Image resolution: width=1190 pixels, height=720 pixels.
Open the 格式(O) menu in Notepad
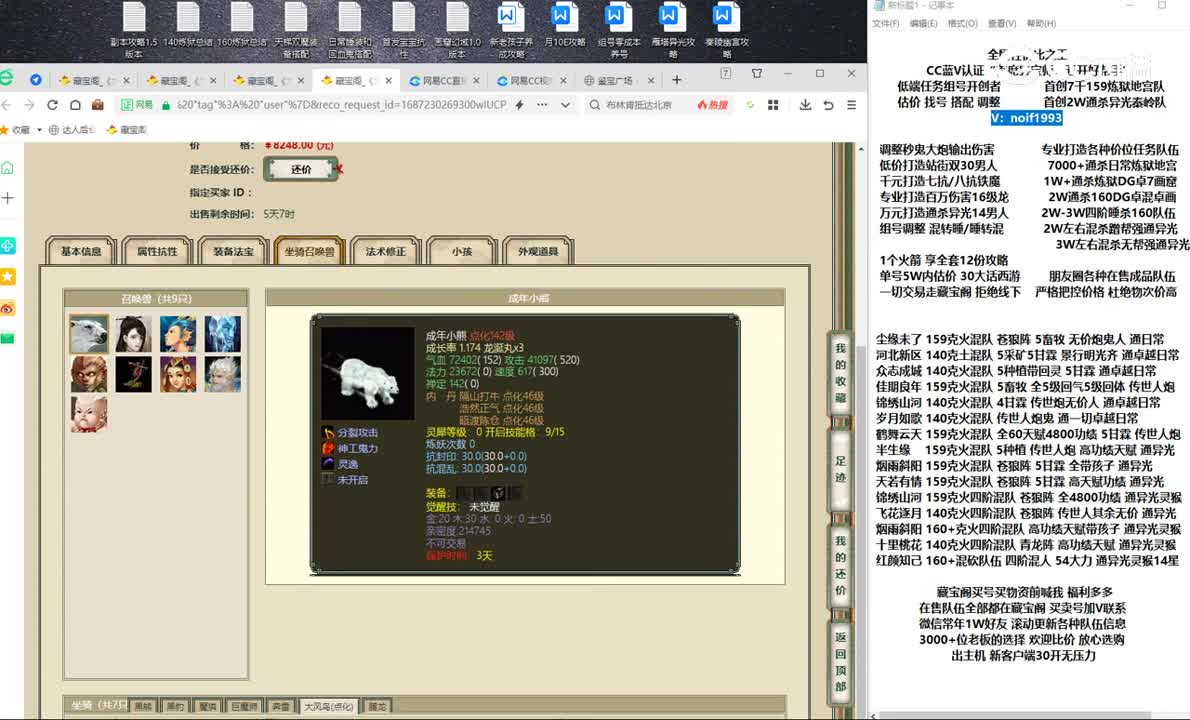tap(962, 24)
